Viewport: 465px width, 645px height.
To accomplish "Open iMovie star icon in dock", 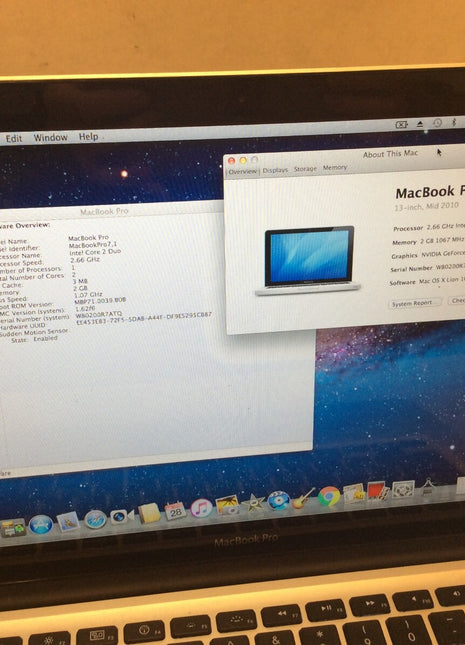I will point(253,503).
